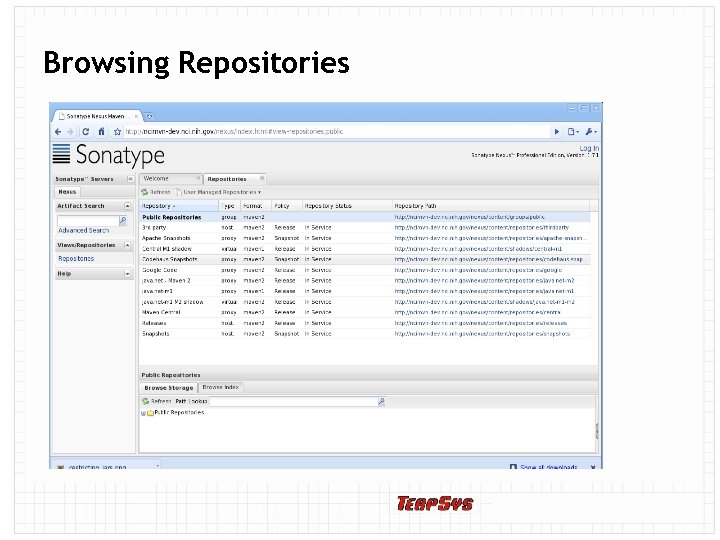Select the Nexus tab in the sidebar
This screenshot has height=540, width=720.
point(67,192)
